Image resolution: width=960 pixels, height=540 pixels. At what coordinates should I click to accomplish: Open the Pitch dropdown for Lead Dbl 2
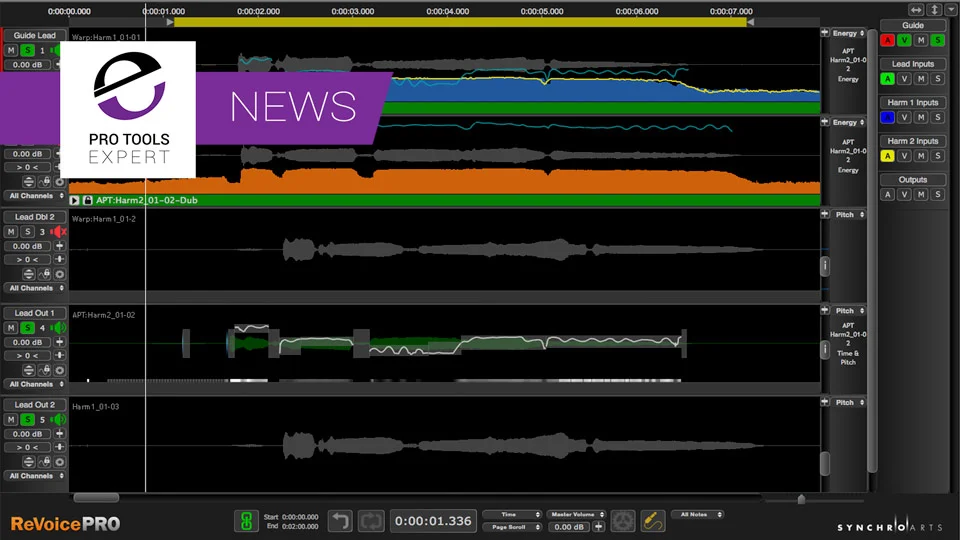click(849, 215)
